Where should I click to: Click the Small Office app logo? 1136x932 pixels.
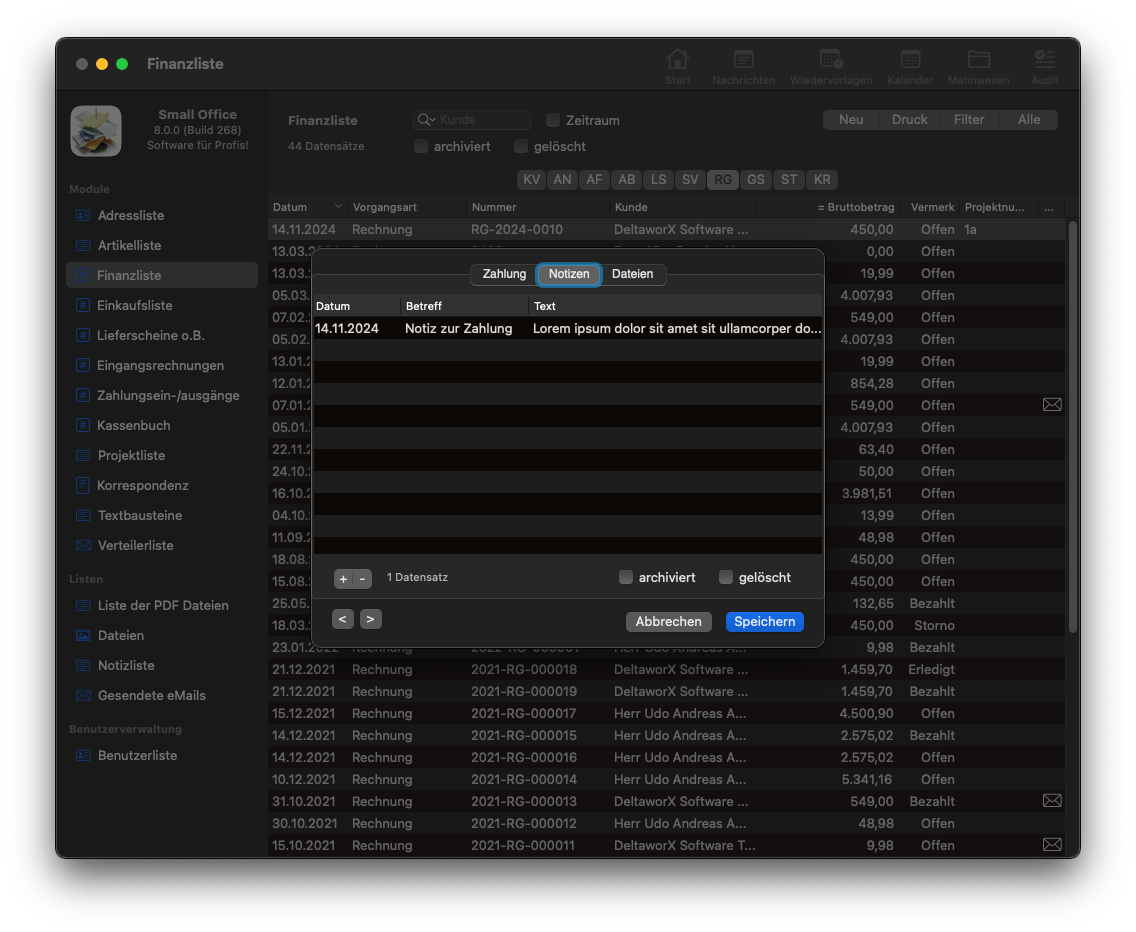[x=96, y=131]
